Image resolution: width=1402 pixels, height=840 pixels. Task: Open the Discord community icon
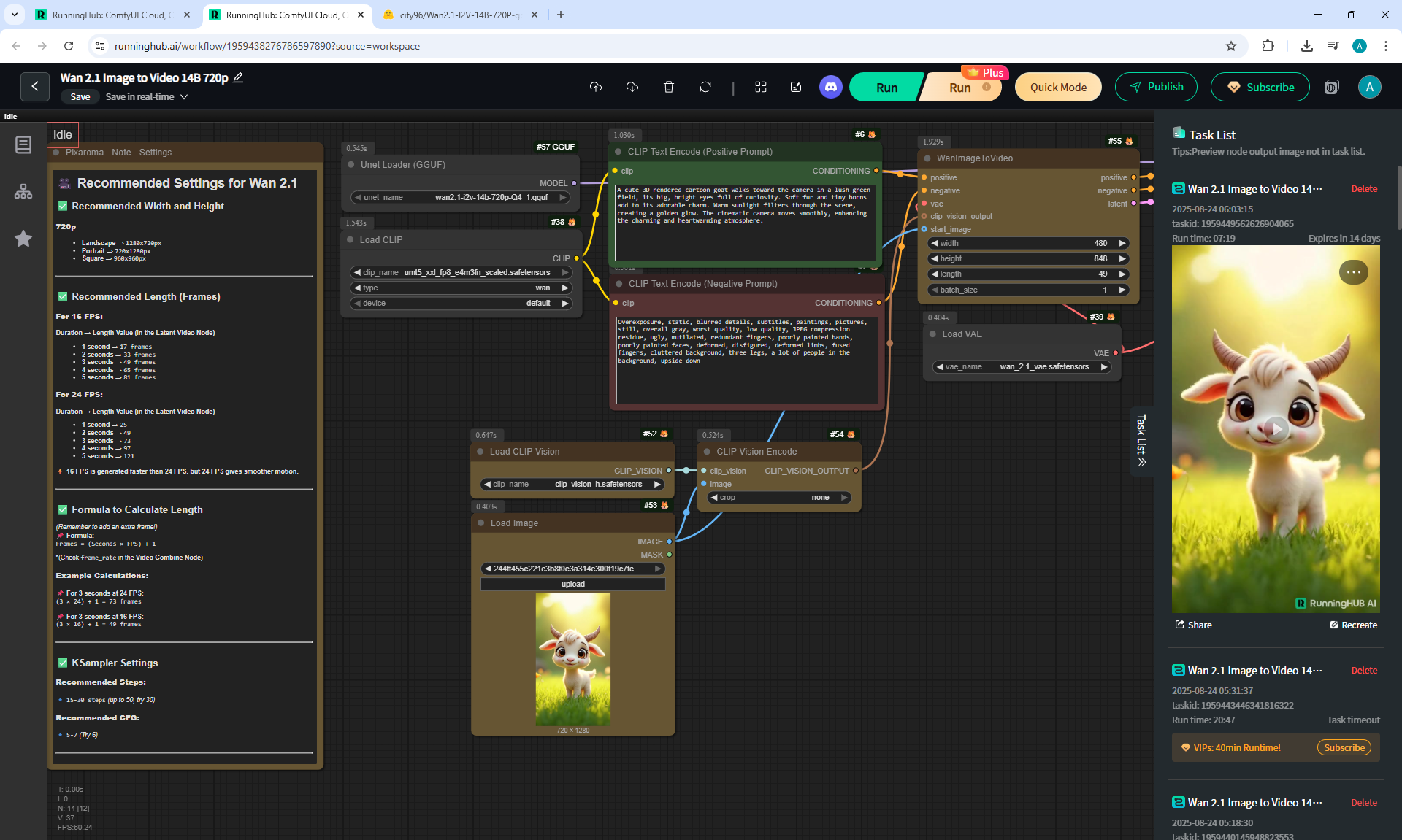(830, 87)
